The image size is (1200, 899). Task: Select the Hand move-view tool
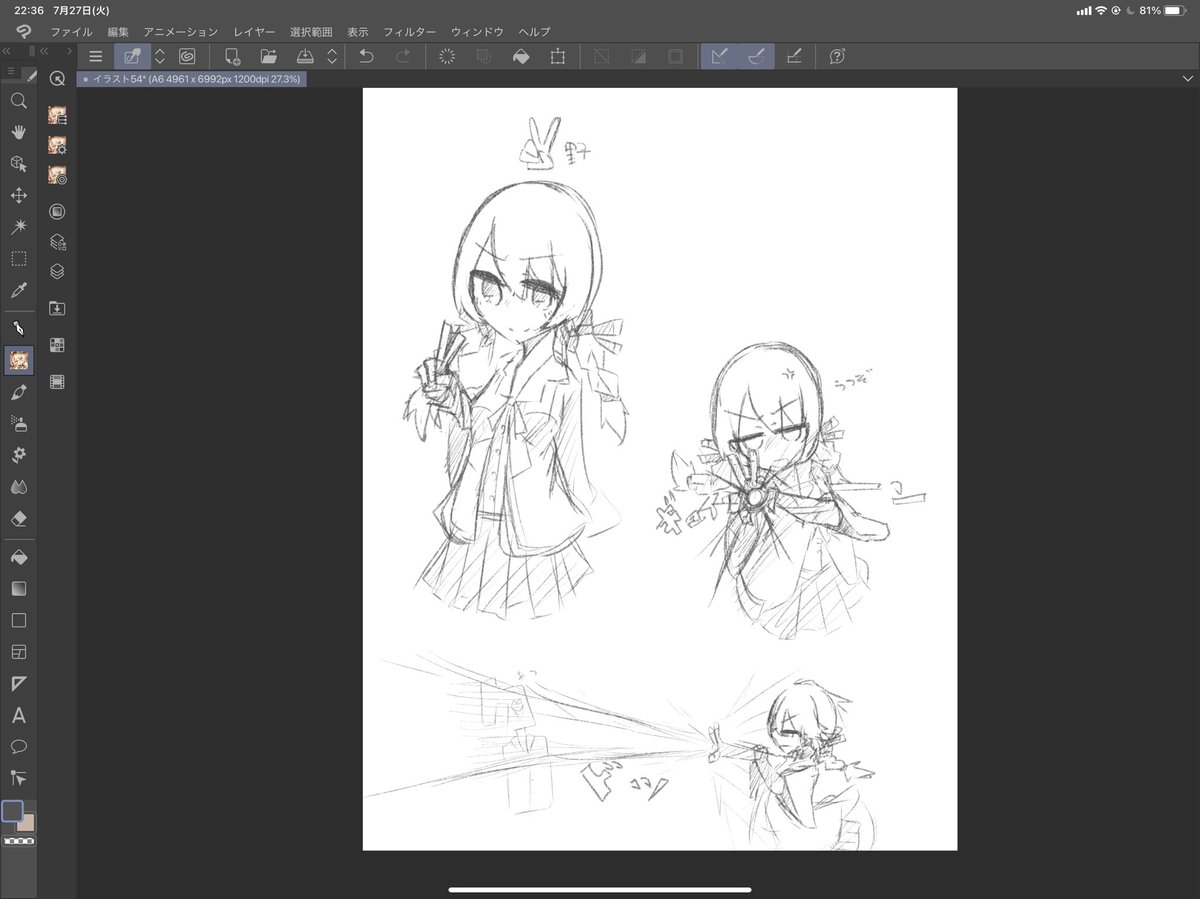pyautogui.click(x=18, y=132)
